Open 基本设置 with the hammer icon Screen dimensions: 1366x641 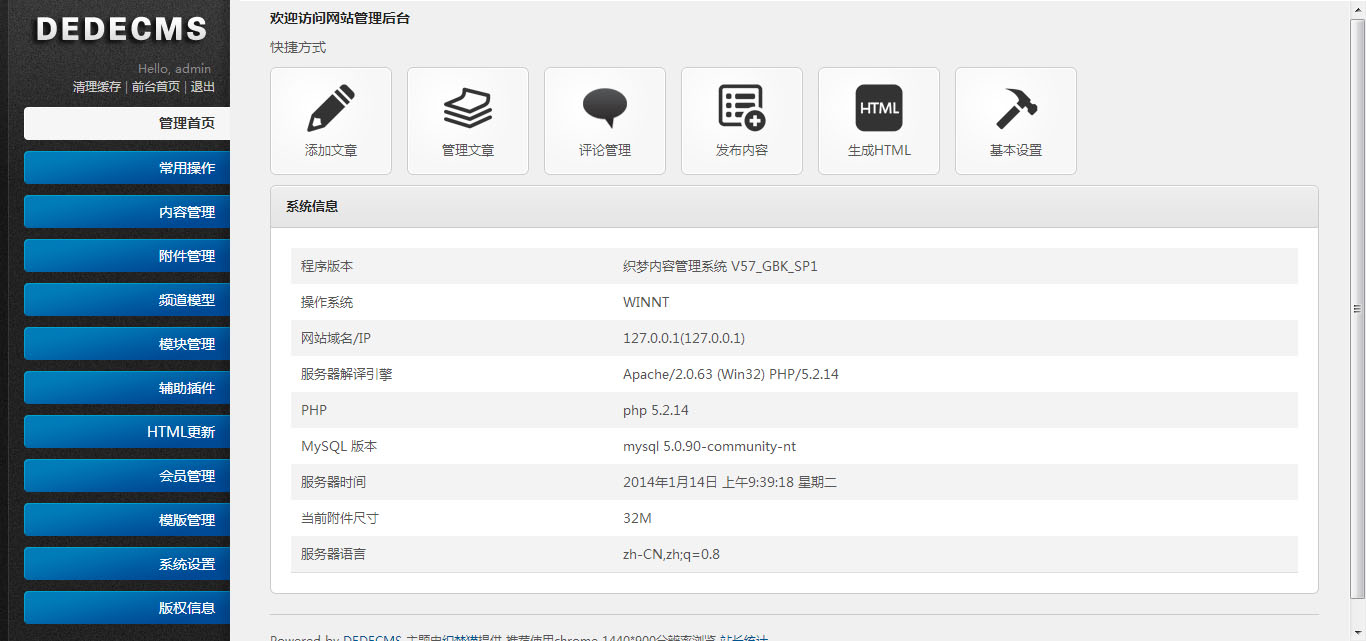[x=1015, y=108]
